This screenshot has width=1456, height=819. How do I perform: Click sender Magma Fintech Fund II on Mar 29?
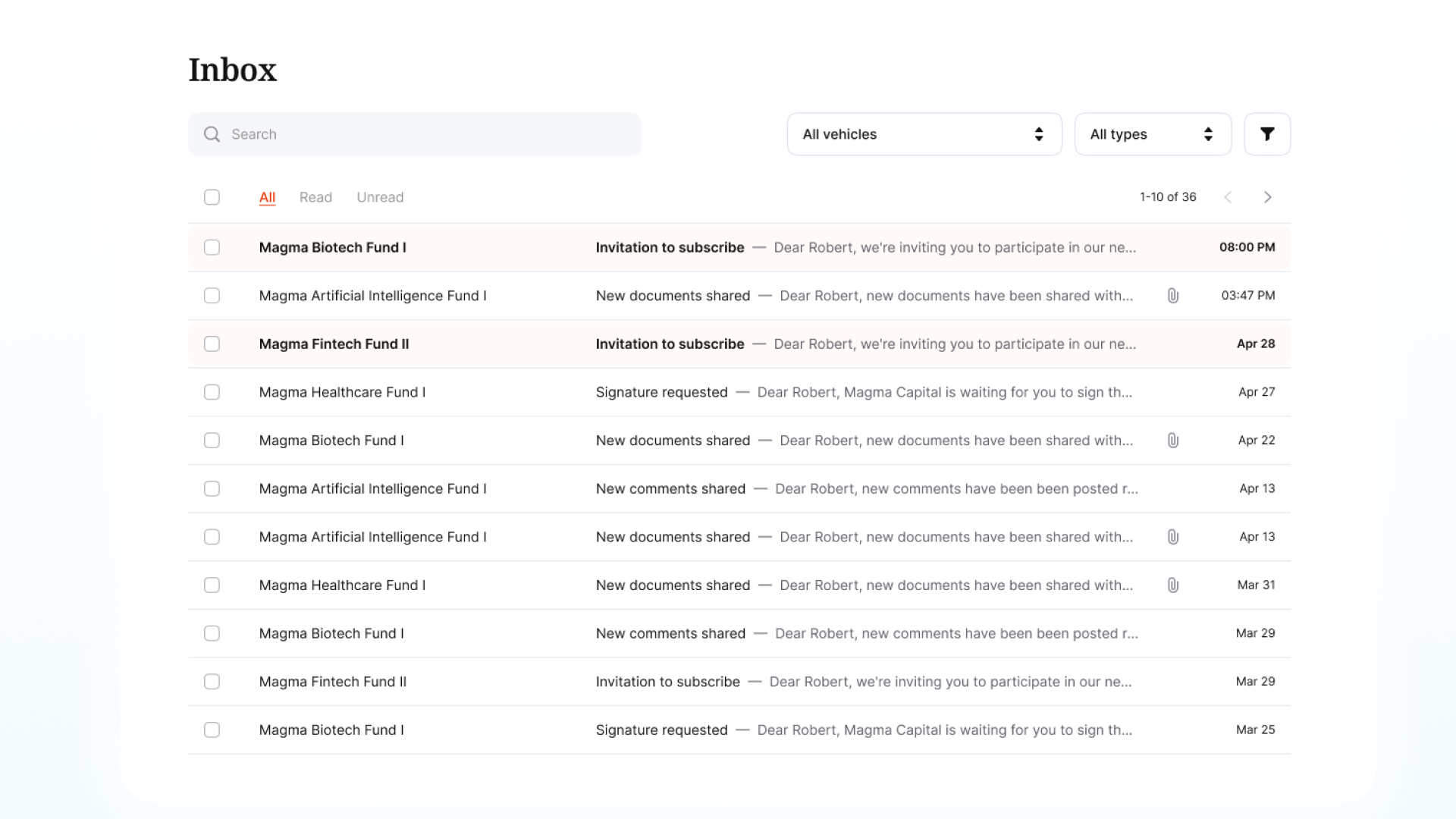pos(333,682)
